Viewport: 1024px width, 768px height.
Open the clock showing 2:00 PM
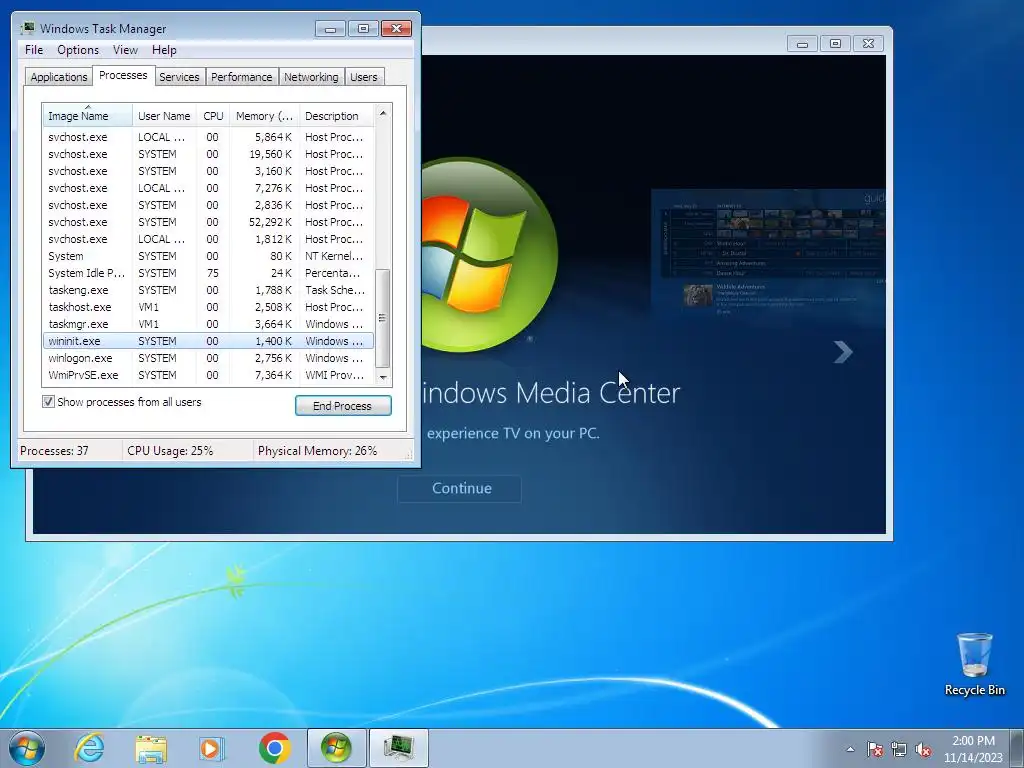(973, 749)
